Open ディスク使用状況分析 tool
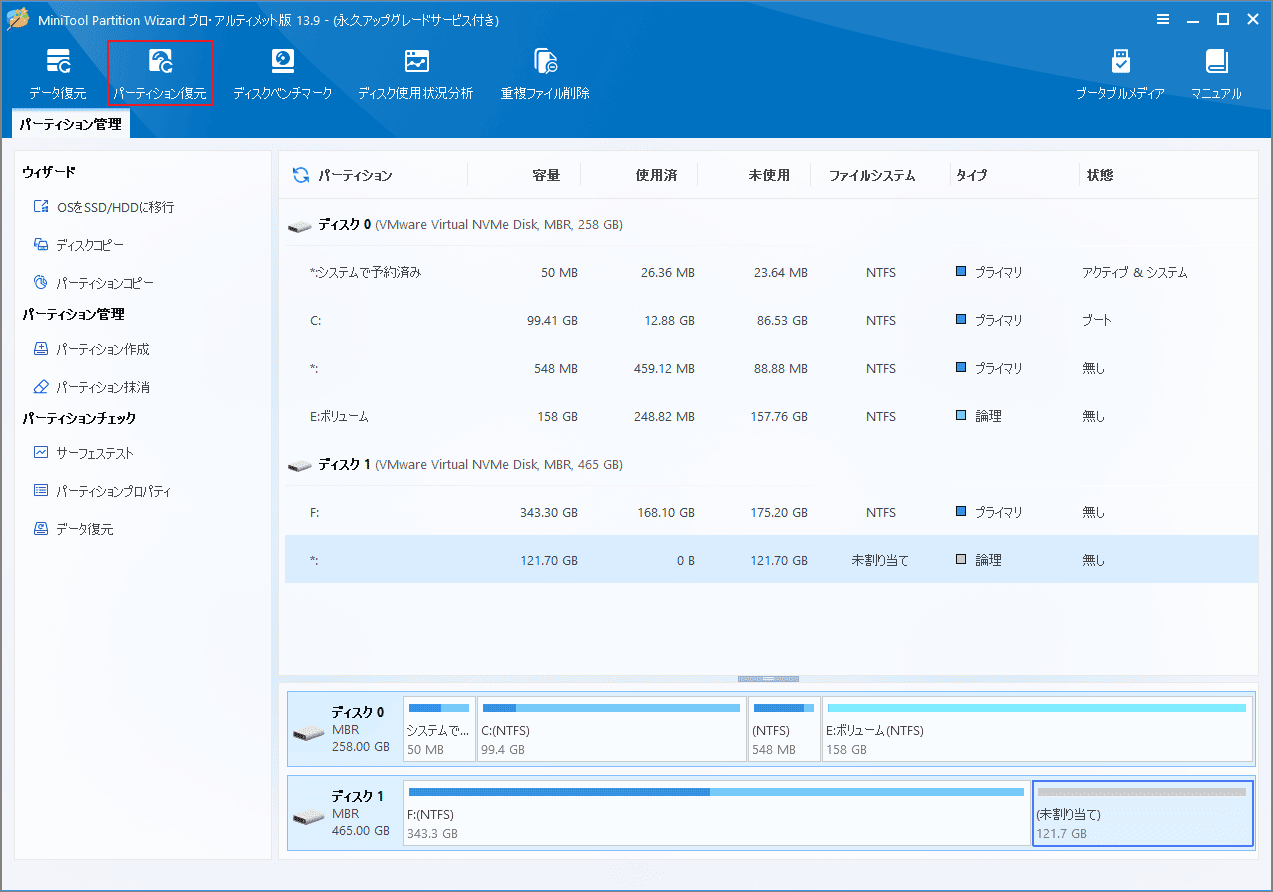The image size is (1273, 892). (416, 74)
